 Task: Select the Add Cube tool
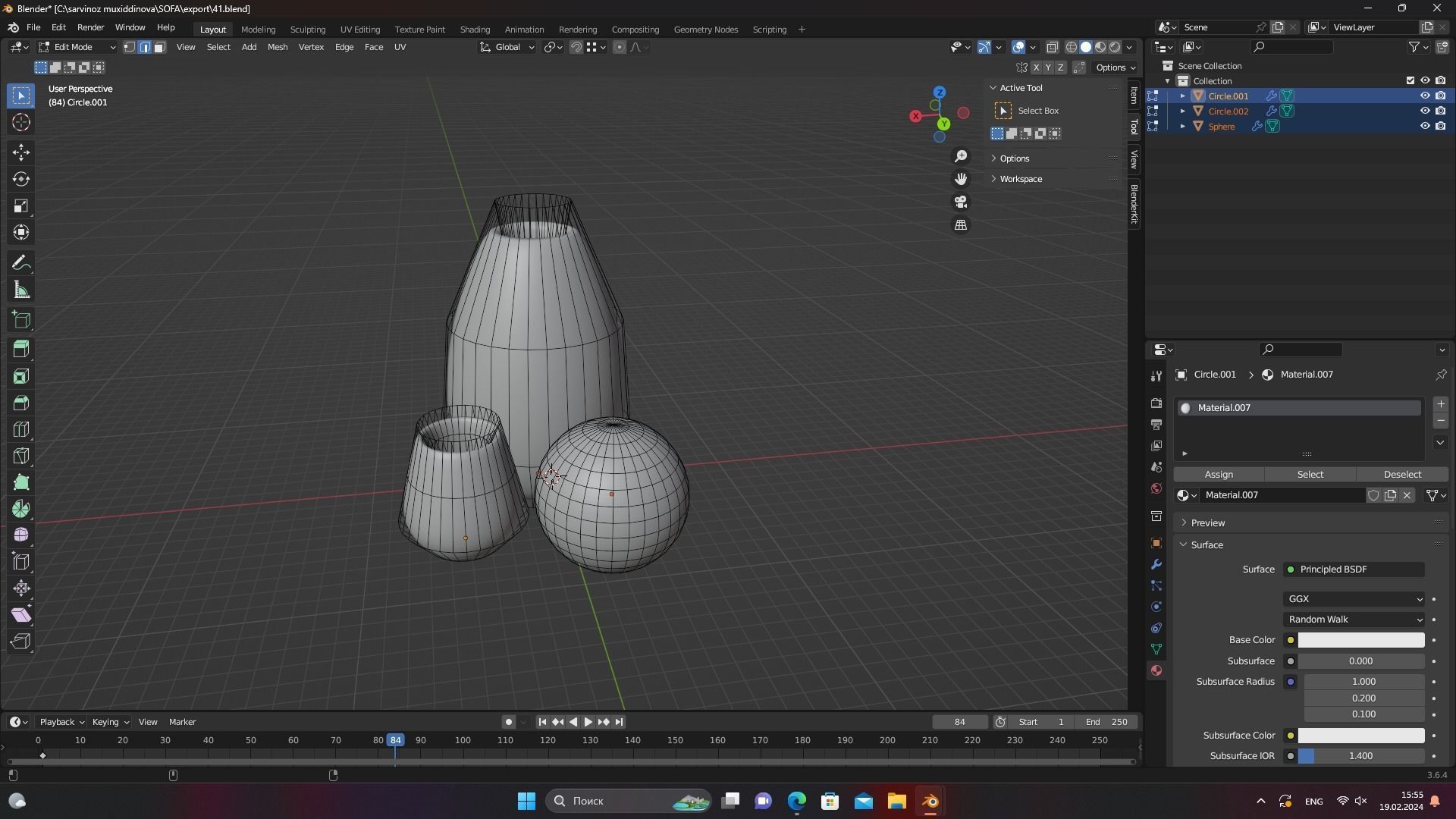click(x=21, y=320)
